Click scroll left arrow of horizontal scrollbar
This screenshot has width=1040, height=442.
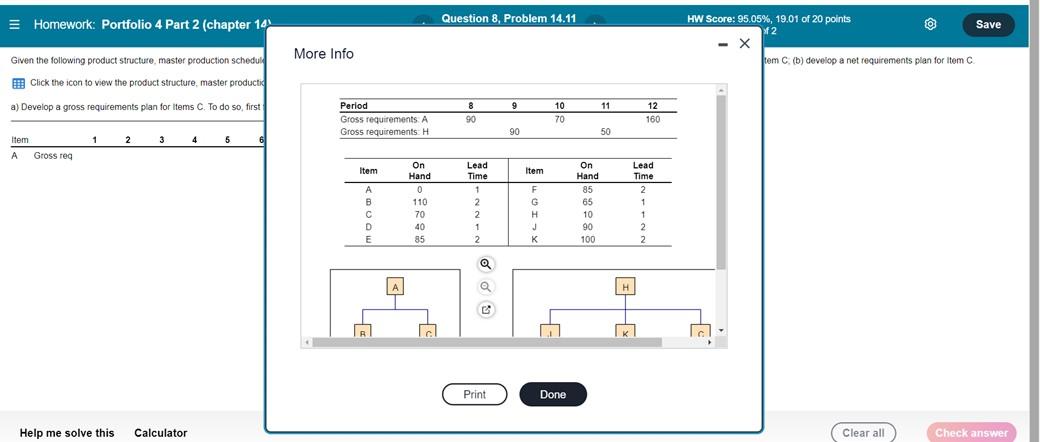coord(306,342)
